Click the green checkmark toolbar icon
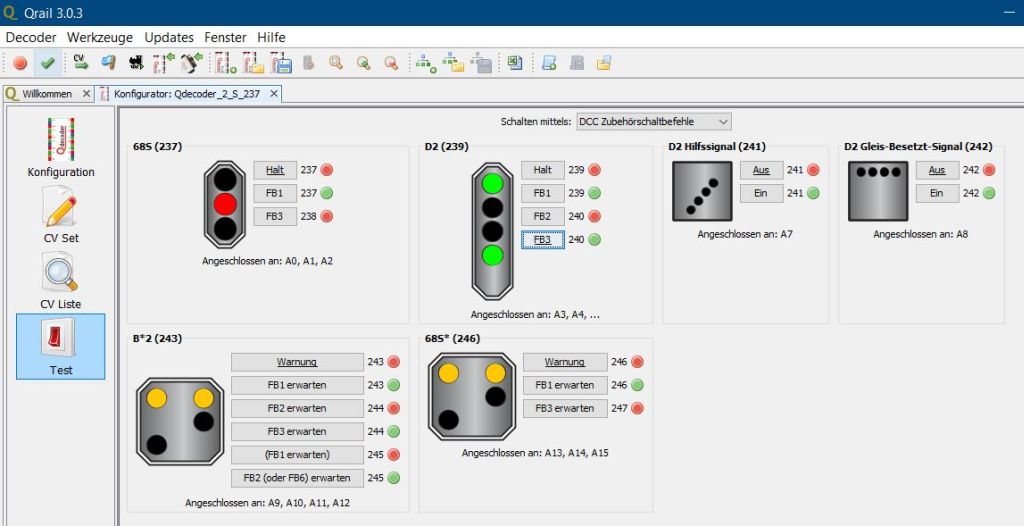The image size is (1024, 526). [48, 63]
